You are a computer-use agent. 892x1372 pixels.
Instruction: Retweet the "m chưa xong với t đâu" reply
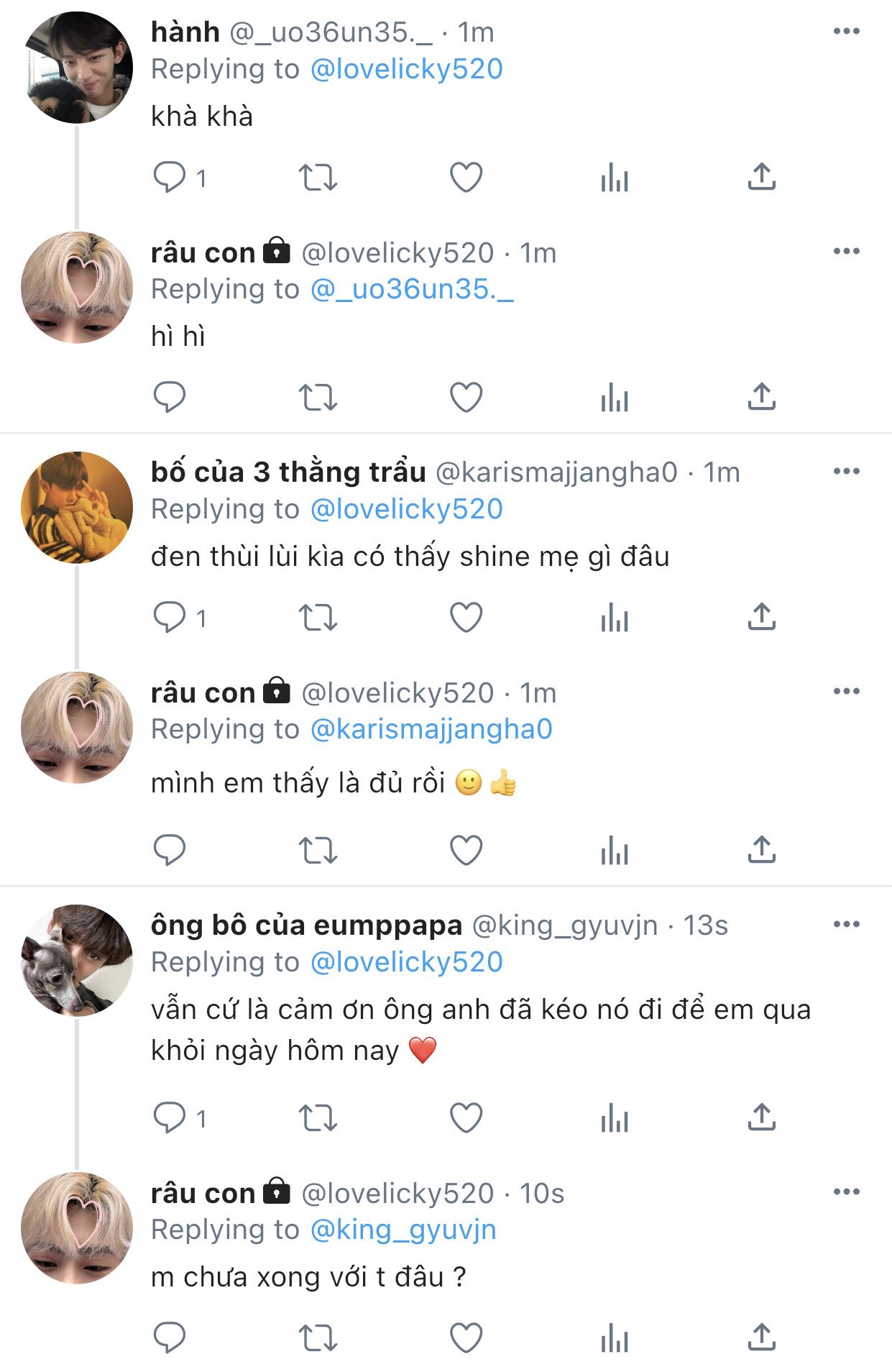pos(318,1338)
